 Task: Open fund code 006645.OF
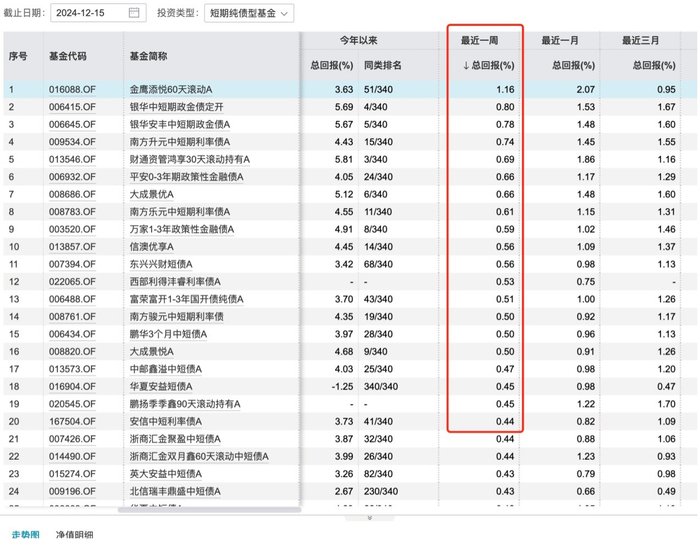pyautogui.click(x=72, y=125)
